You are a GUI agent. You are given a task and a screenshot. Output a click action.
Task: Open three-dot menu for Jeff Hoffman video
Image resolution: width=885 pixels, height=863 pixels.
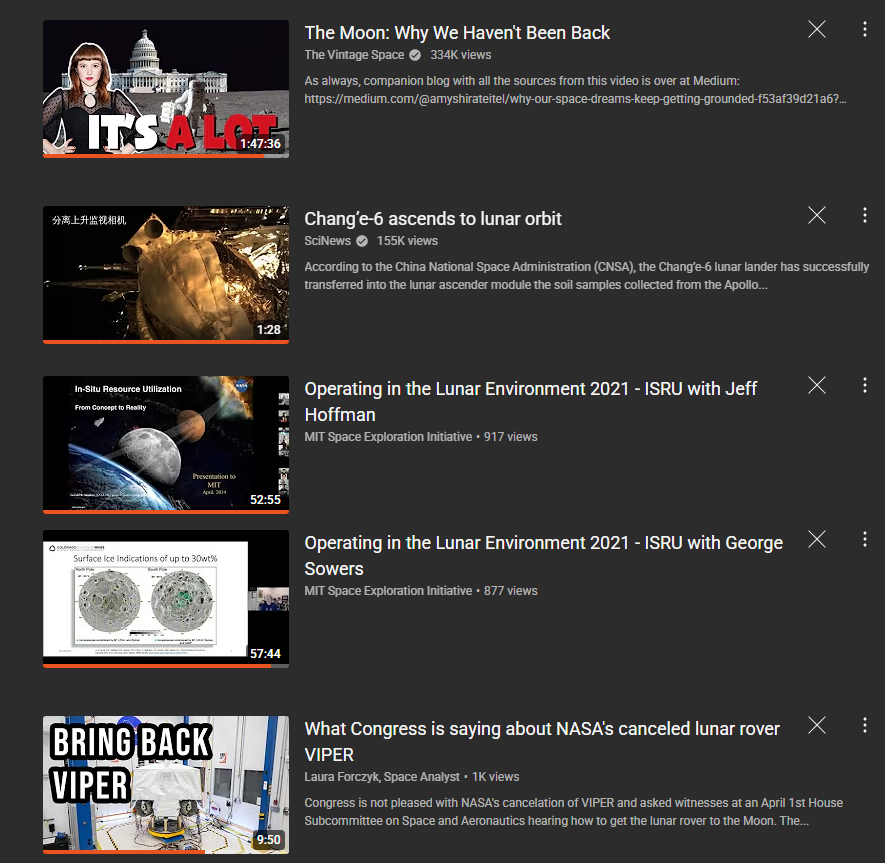click(x=865, y=385)
